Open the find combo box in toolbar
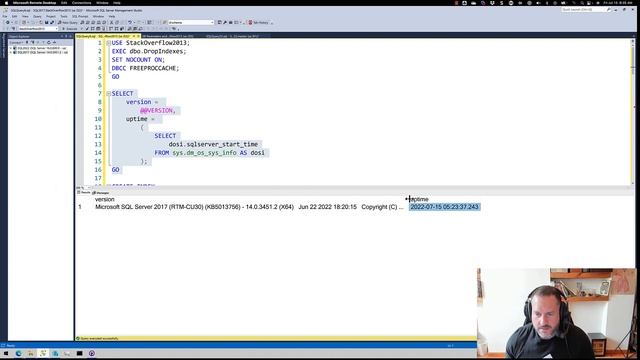This screenshot has height=360, width=640. point(191,22)
